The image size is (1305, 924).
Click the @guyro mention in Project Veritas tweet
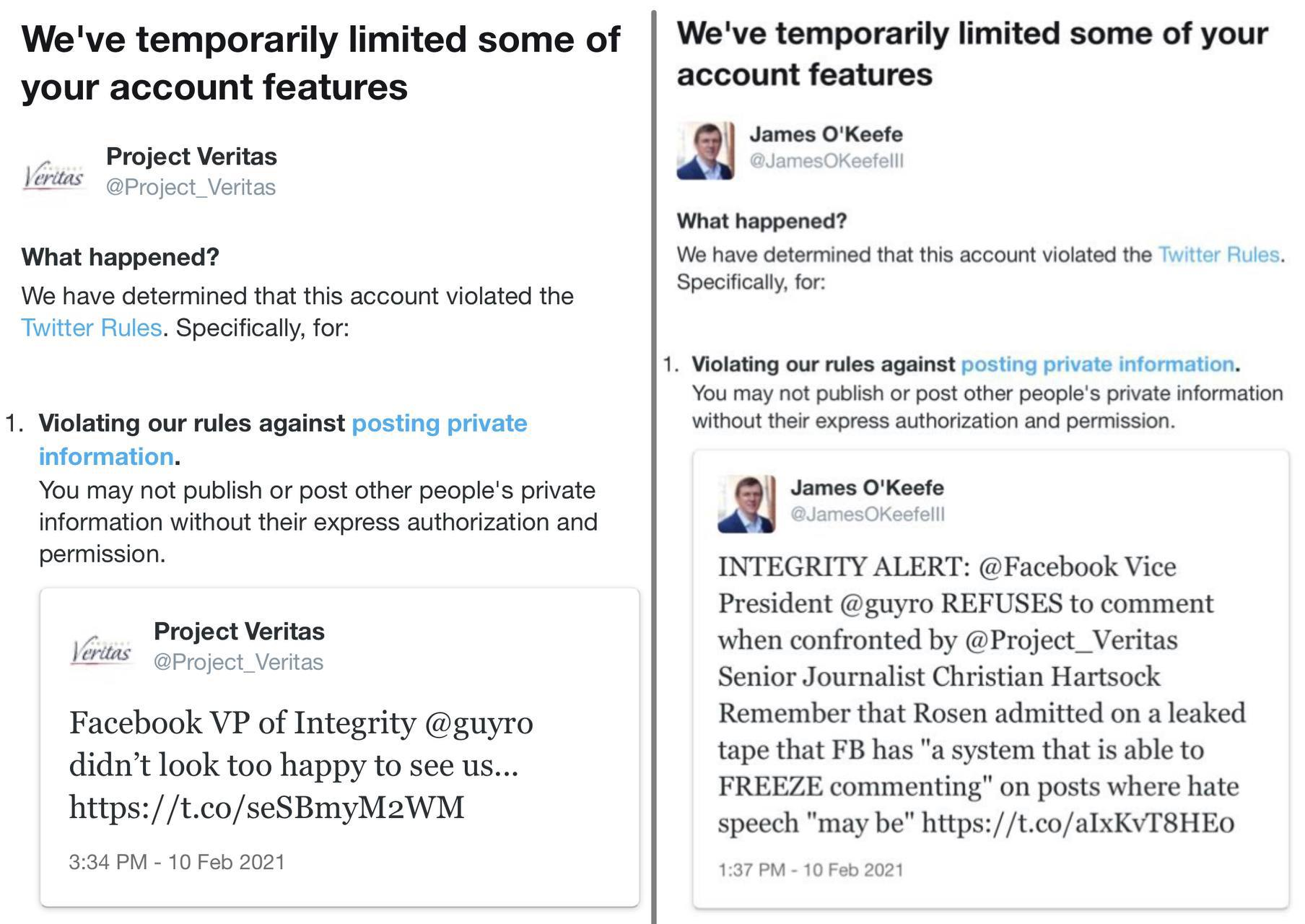point(479,723)
